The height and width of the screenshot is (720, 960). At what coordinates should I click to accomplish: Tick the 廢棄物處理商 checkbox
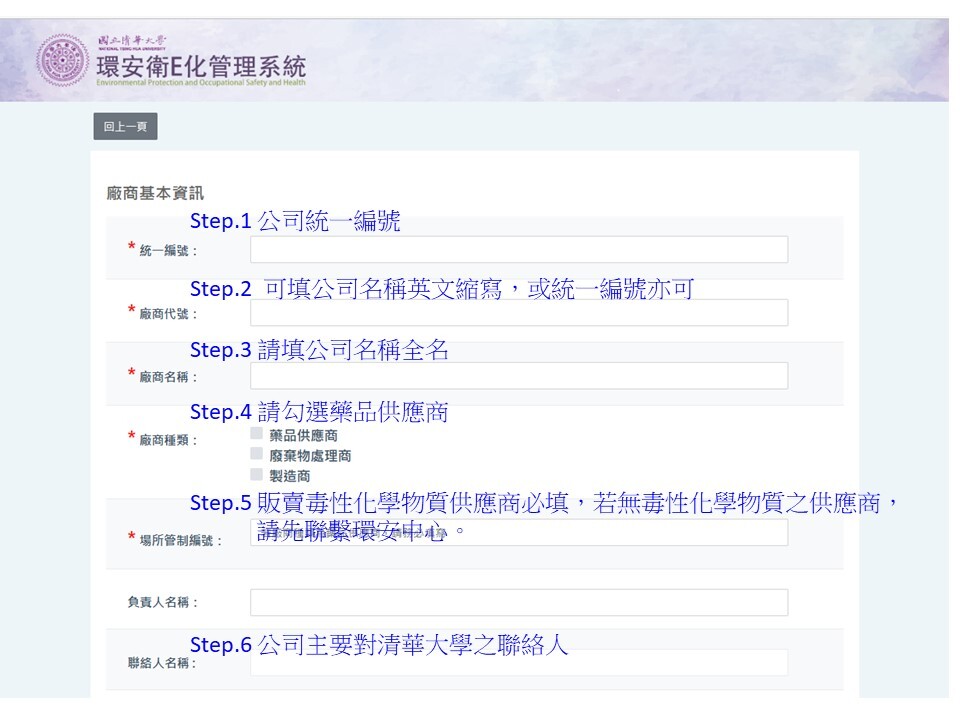(257, 455)
